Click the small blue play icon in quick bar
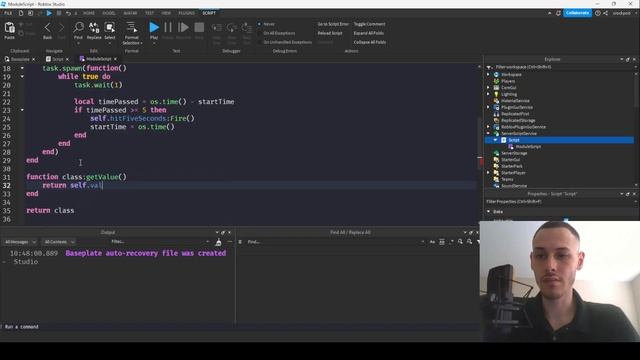Screen dimensions: 640x360 [49, 13]
